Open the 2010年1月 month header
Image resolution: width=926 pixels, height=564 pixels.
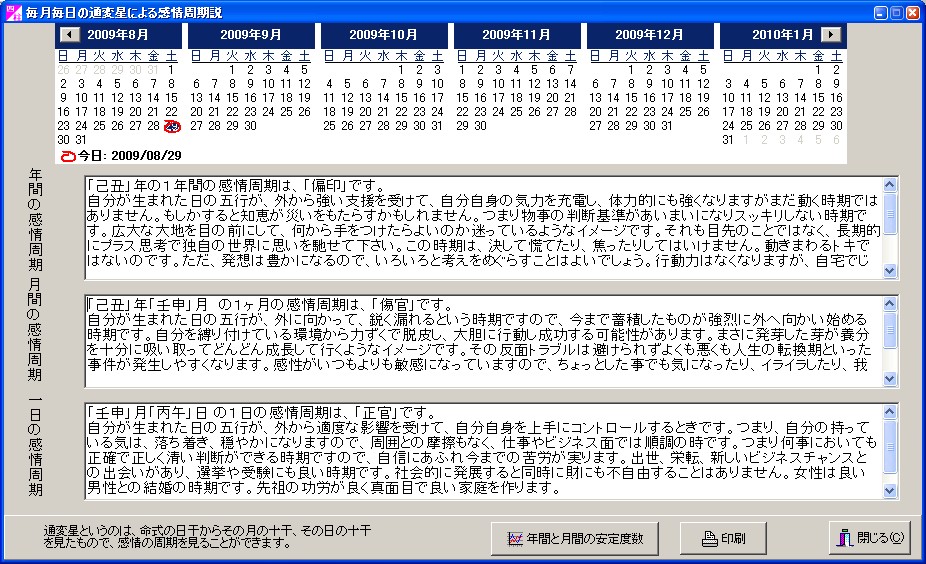point(782,35)
